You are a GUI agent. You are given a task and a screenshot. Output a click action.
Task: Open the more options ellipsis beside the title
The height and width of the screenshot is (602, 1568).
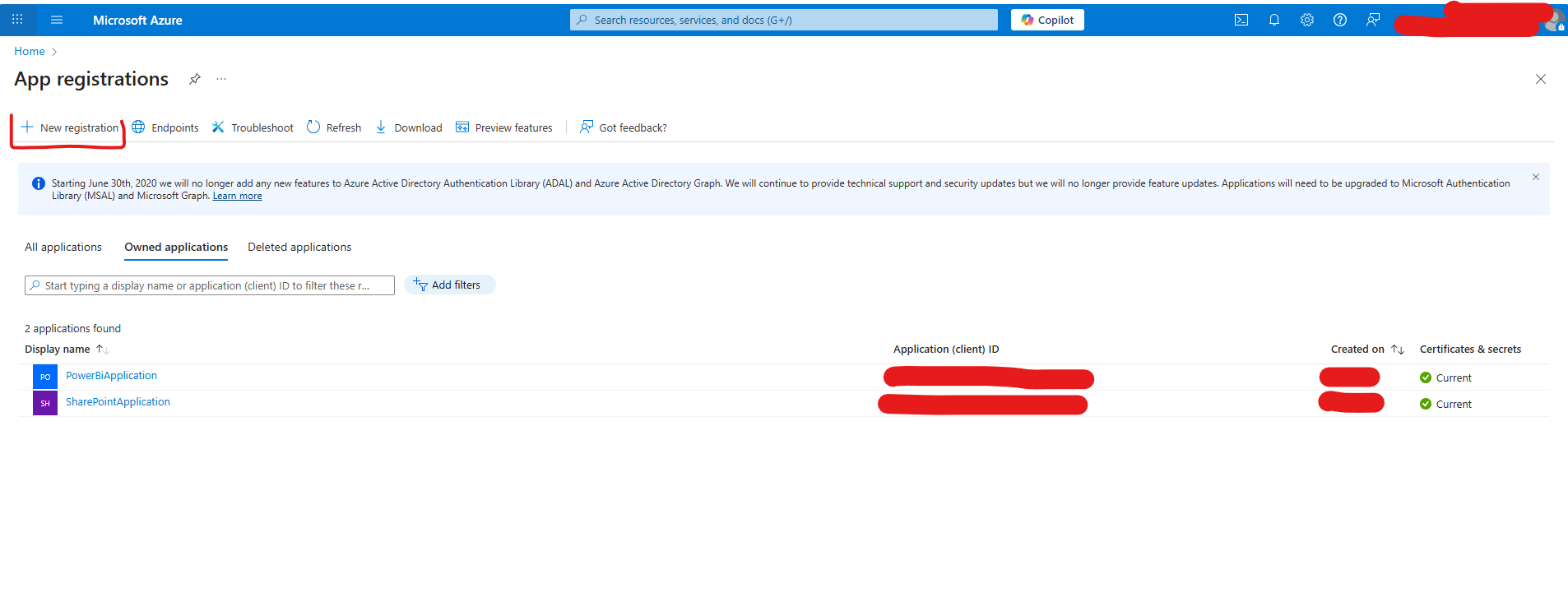pyautogui.click(x=221, y=79)
